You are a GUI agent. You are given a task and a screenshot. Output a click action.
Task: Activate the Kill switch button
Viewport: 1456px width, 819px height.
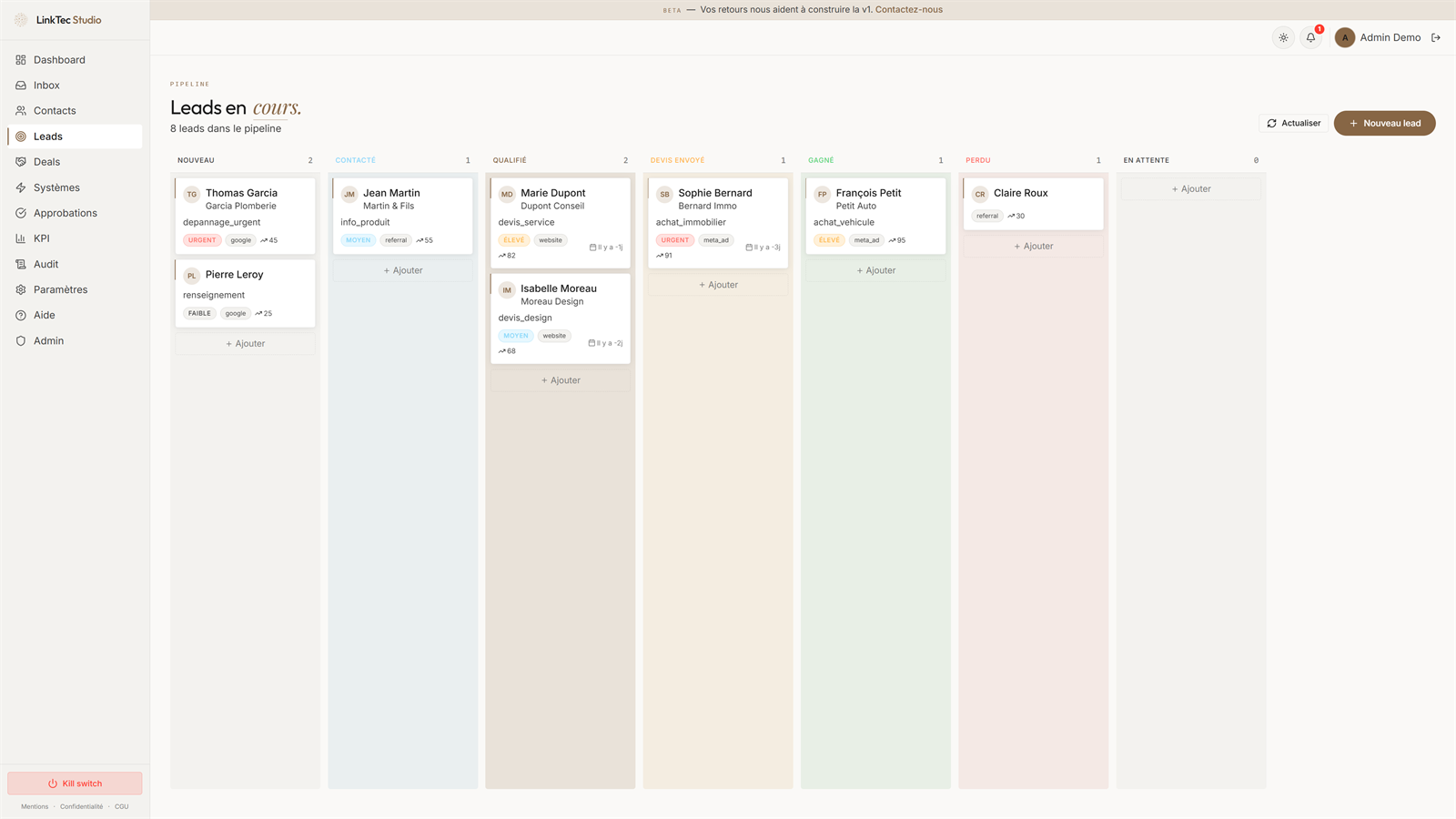[75, 784]
